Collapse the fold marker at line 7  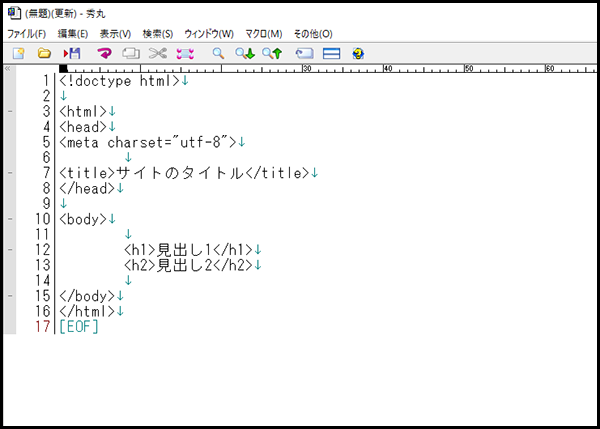(x=9, y=173)
